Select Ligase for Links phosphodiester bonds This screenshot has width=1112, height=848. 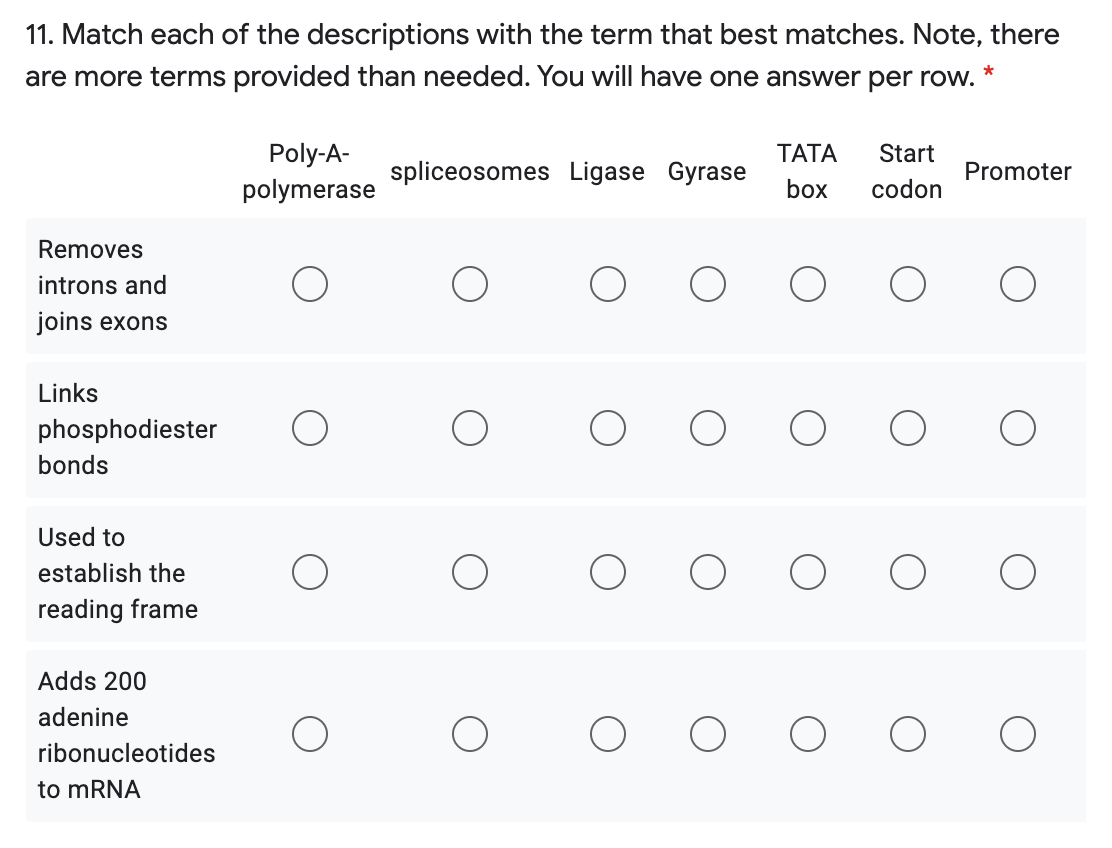608,428
